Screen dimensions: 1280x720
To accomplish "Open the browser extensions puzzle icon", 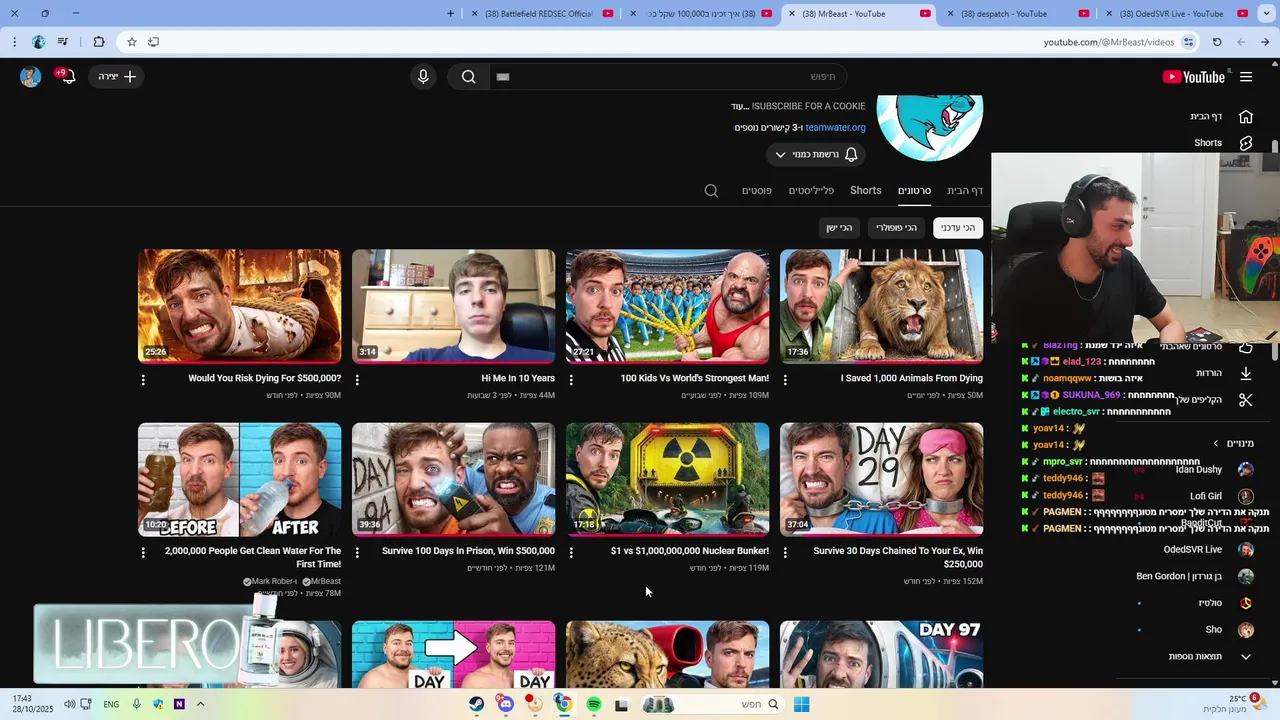I will point(98,42).
